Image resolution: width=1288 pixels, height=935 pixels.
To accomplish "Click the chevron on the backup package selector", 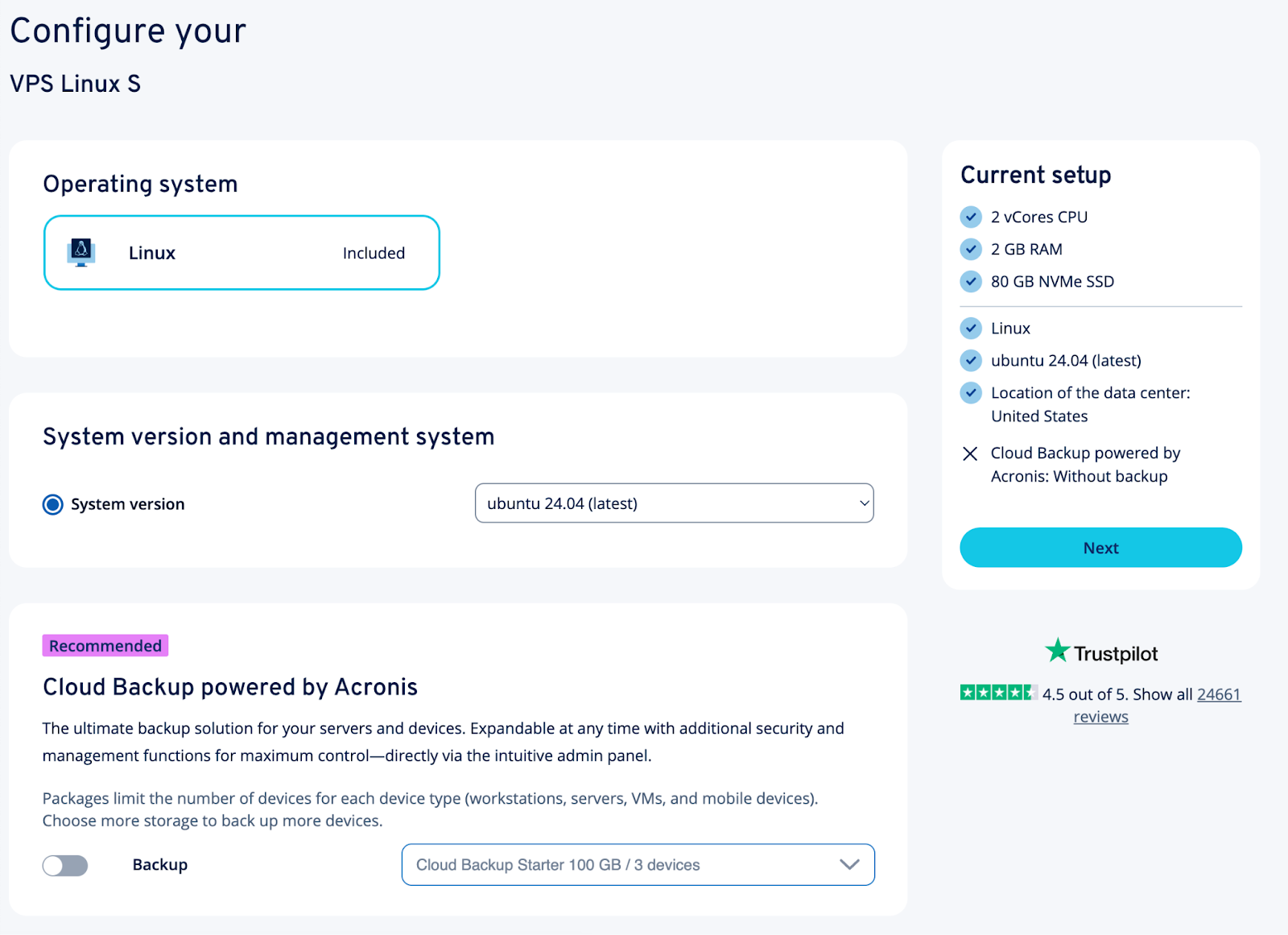I will click(849, 864).
